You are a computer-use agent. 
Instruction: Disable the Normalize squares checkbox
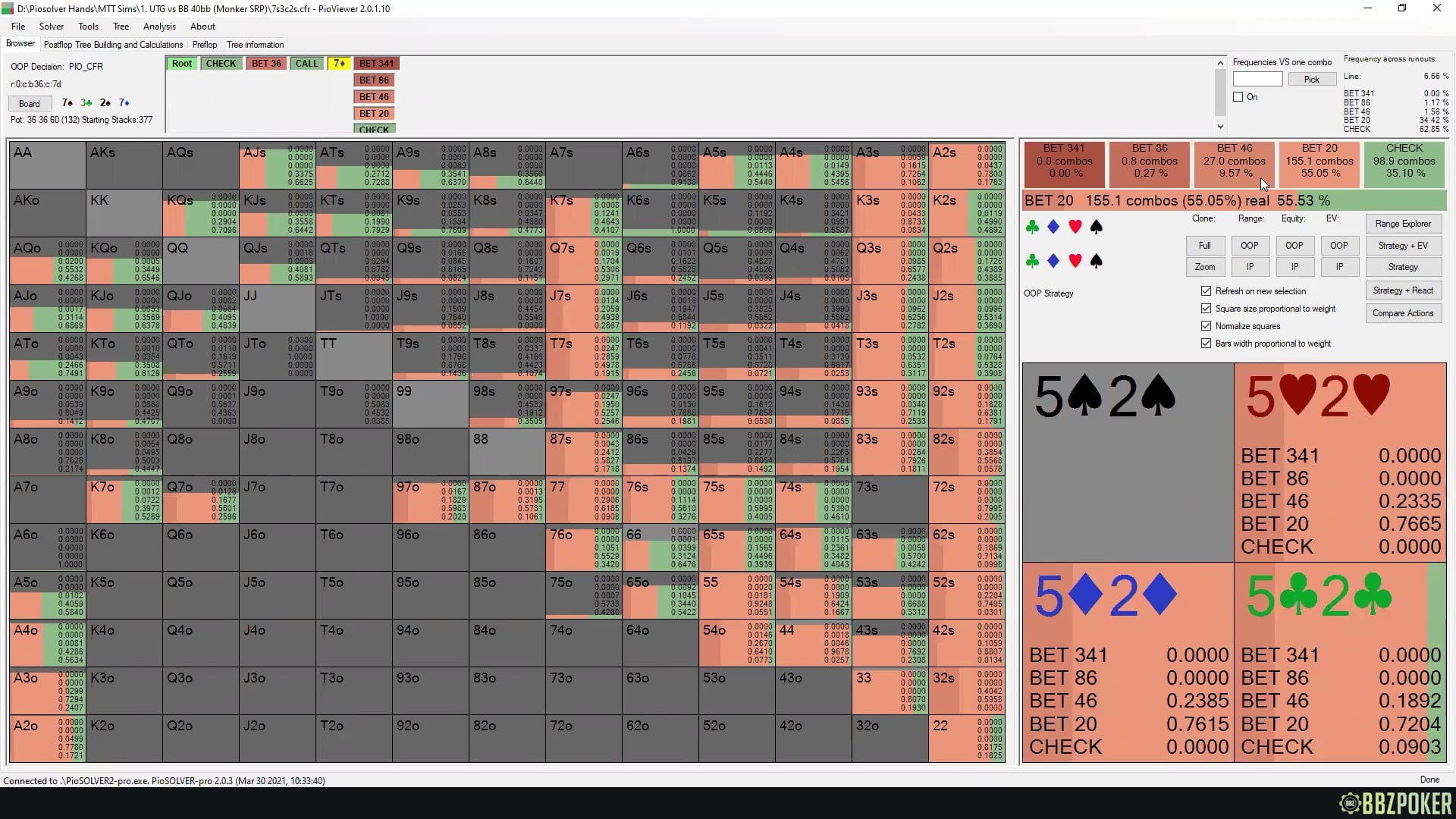point(1206,326)
